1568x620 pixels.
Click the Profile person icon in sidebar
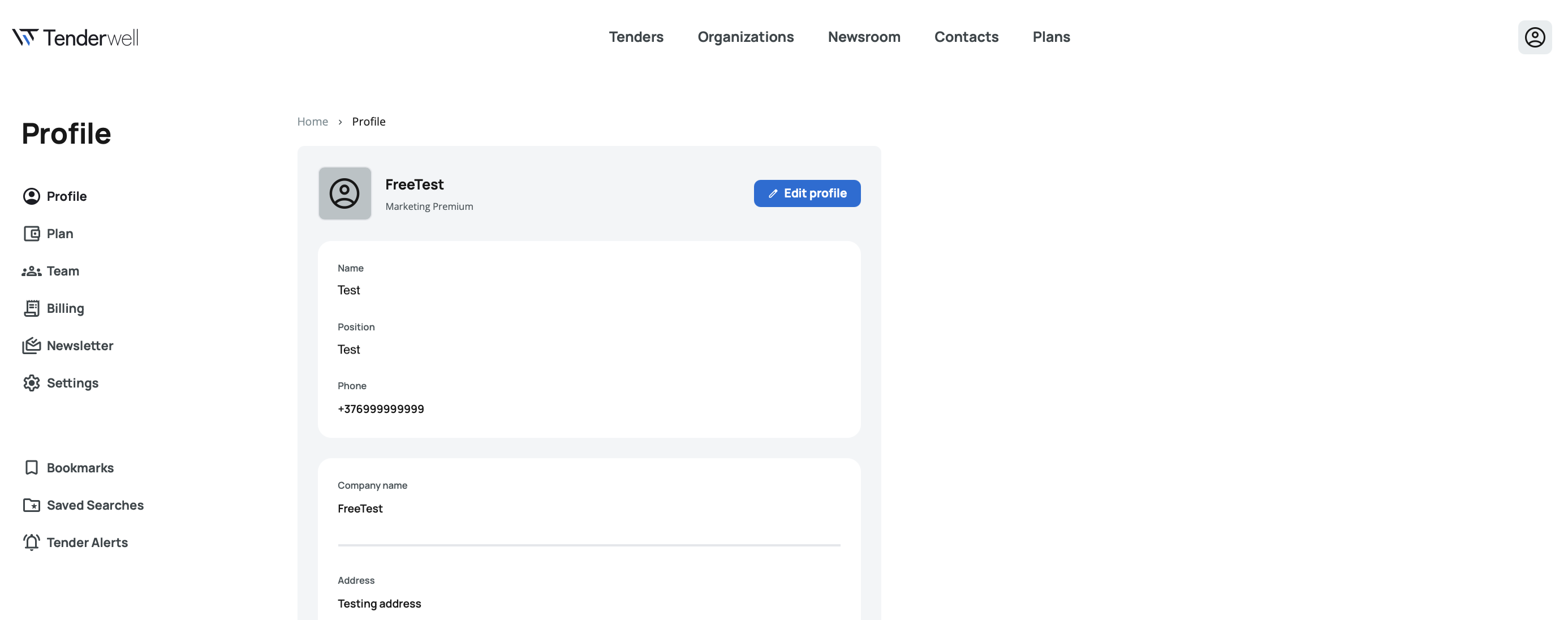click(x=31, y=196)
